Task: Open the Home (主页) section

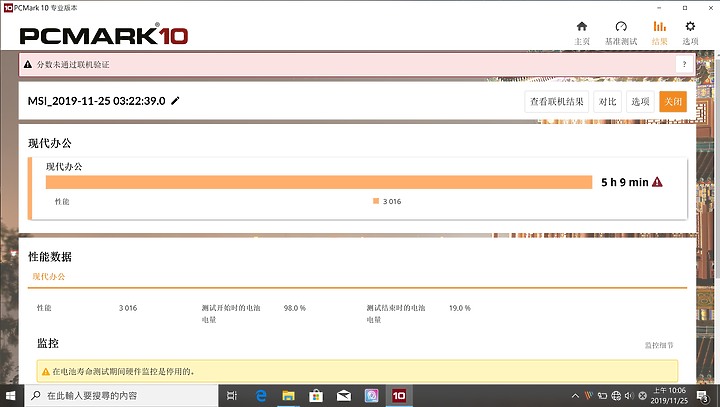Action: coord(582,33)
